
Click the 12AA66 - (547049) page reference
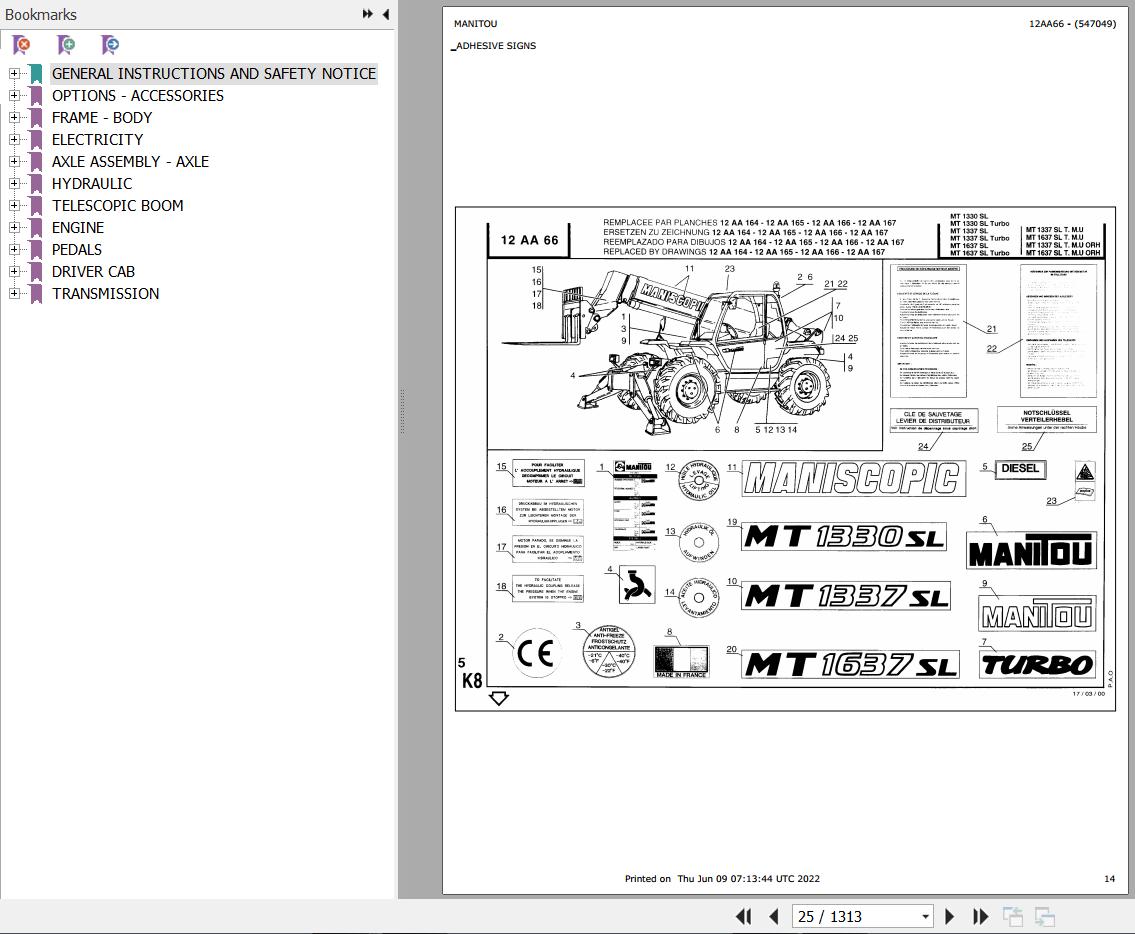coord(1072,24)
